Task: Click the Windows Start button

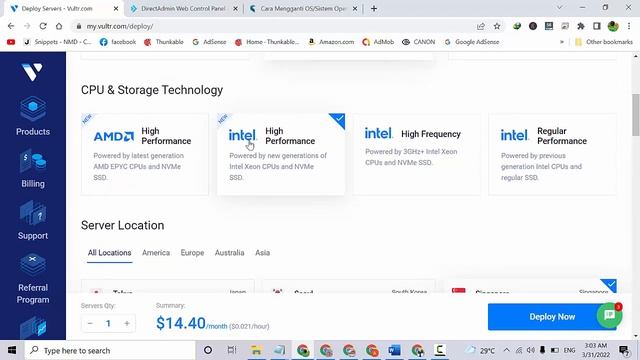Action: click(12, 350)
